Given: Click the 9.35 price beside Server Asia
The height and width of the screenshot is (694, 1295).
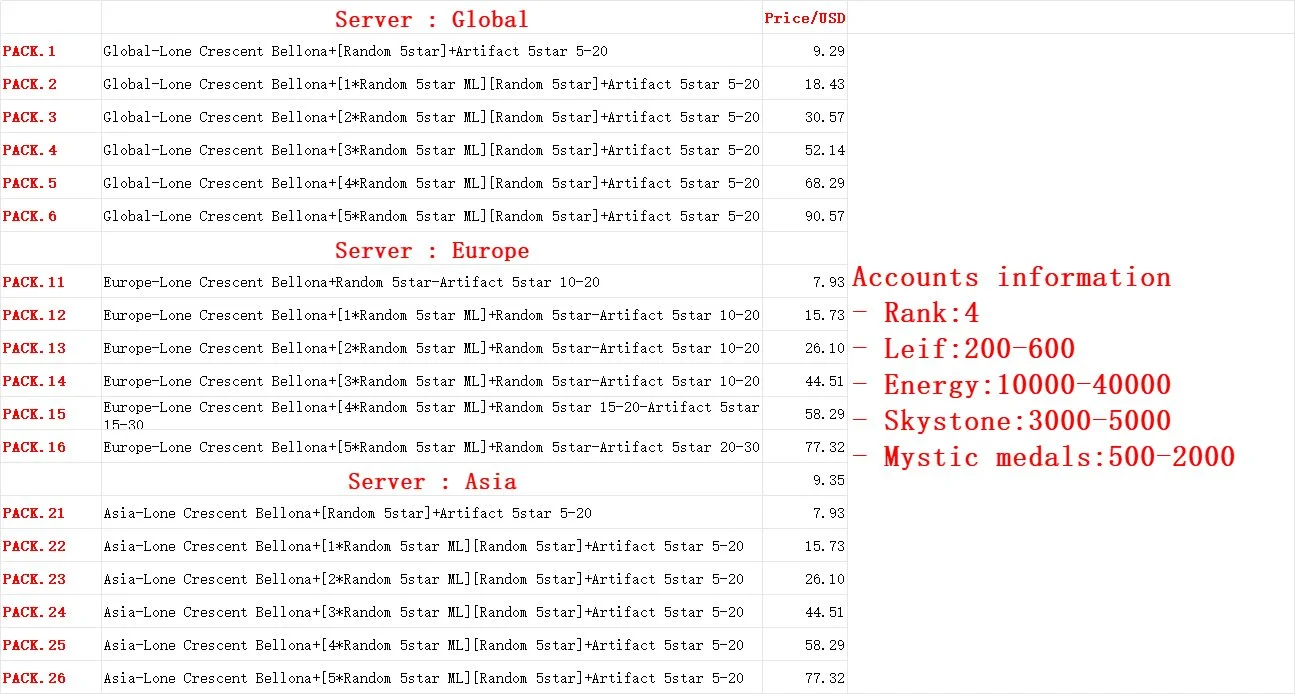Looking at the screenshot, I should (804, 480).
